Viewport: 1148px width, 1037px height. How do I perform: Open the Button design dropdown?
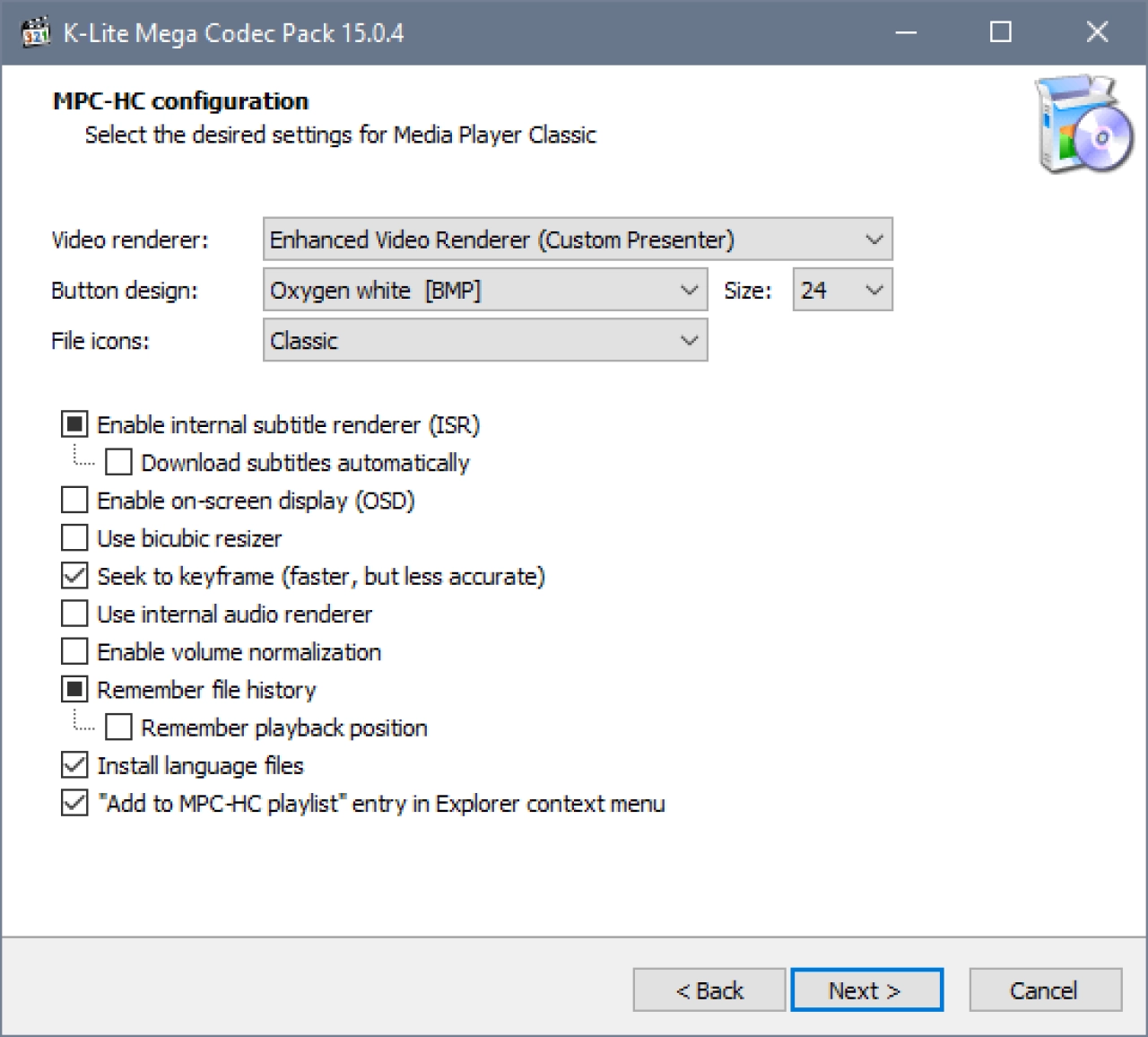485,290
